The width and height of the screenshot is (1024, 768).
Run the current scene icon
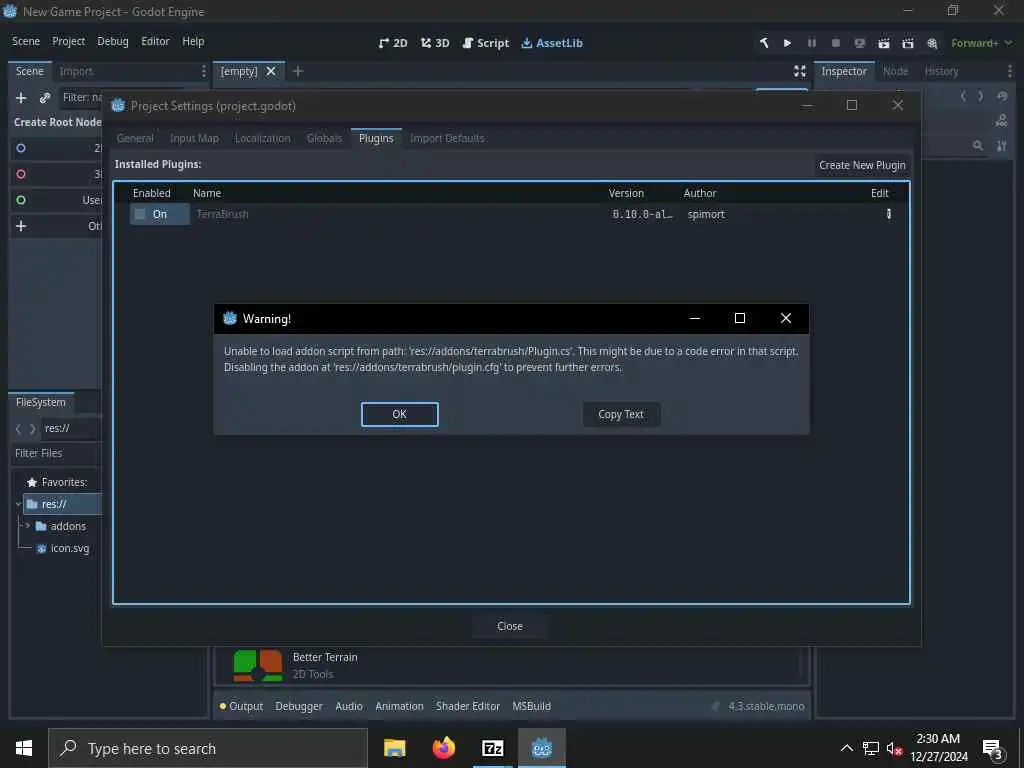[x=884, y=43]
